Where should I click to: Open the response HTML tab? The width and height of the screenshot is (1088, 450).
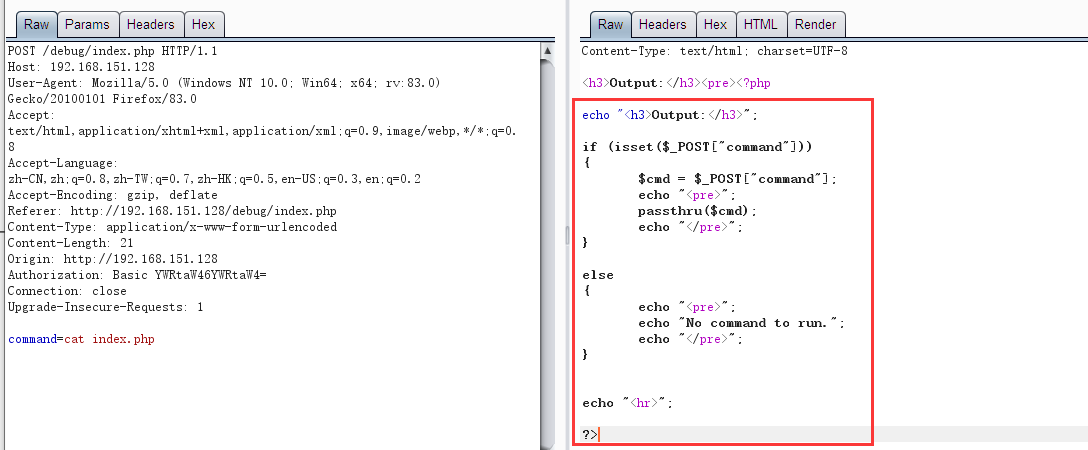click(761, 24)
